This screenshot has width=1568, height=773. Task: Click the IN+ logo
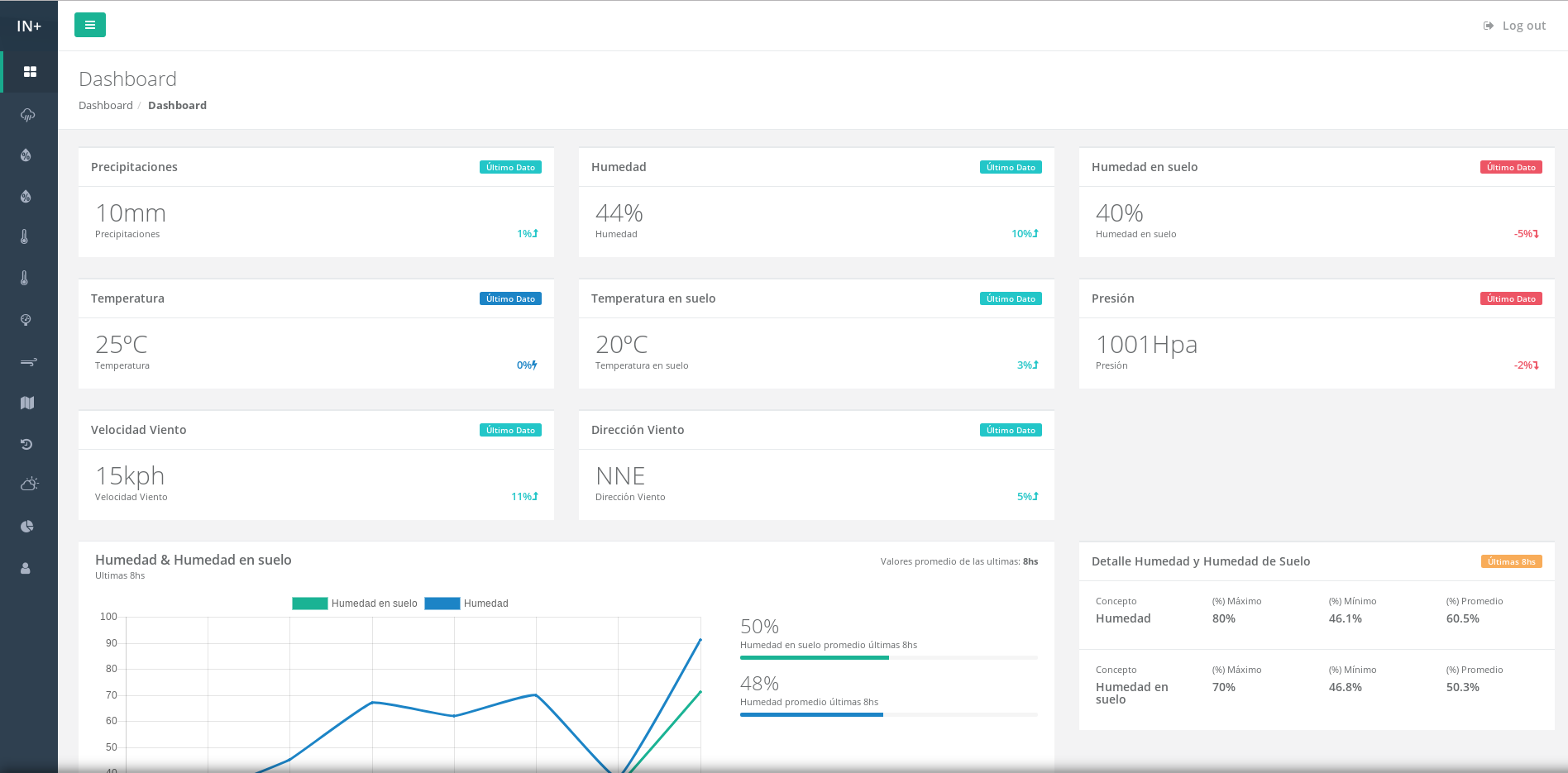pyautogui.click(x=29, y=26)
